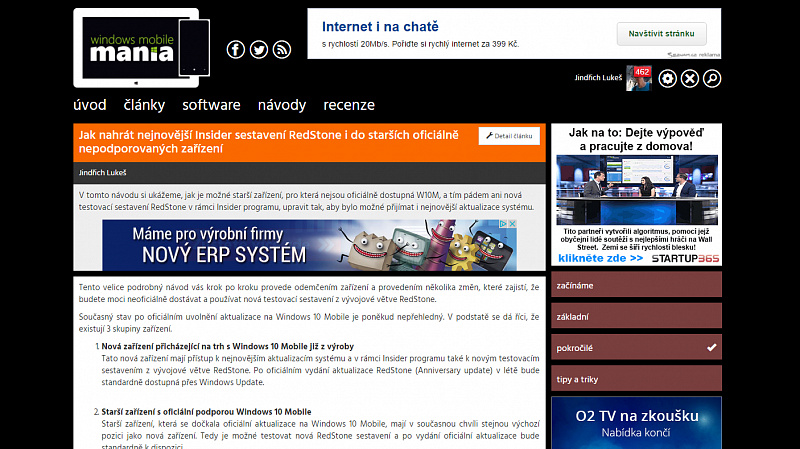Viewport: 800px width, 449px height.
Task: Open the search magnifier icon
Action: point(712,79)
